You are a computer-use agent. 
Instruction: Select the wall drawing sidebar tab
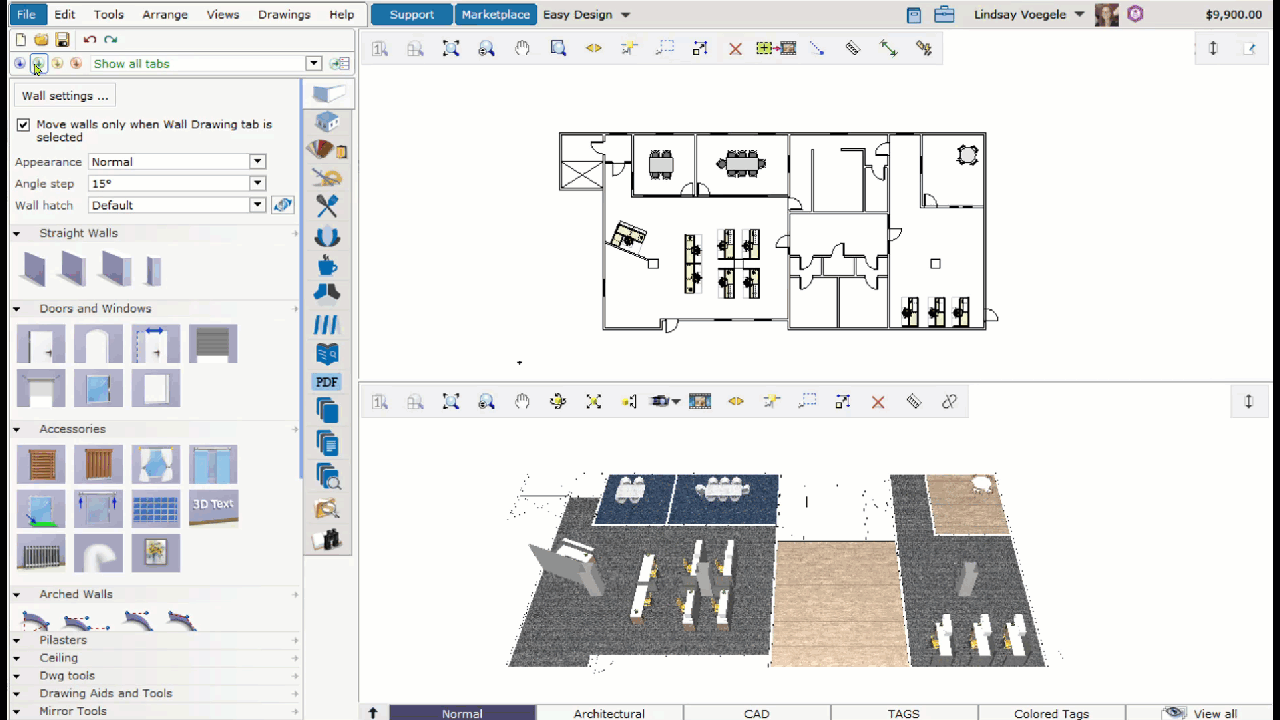(x=327, y=94)
